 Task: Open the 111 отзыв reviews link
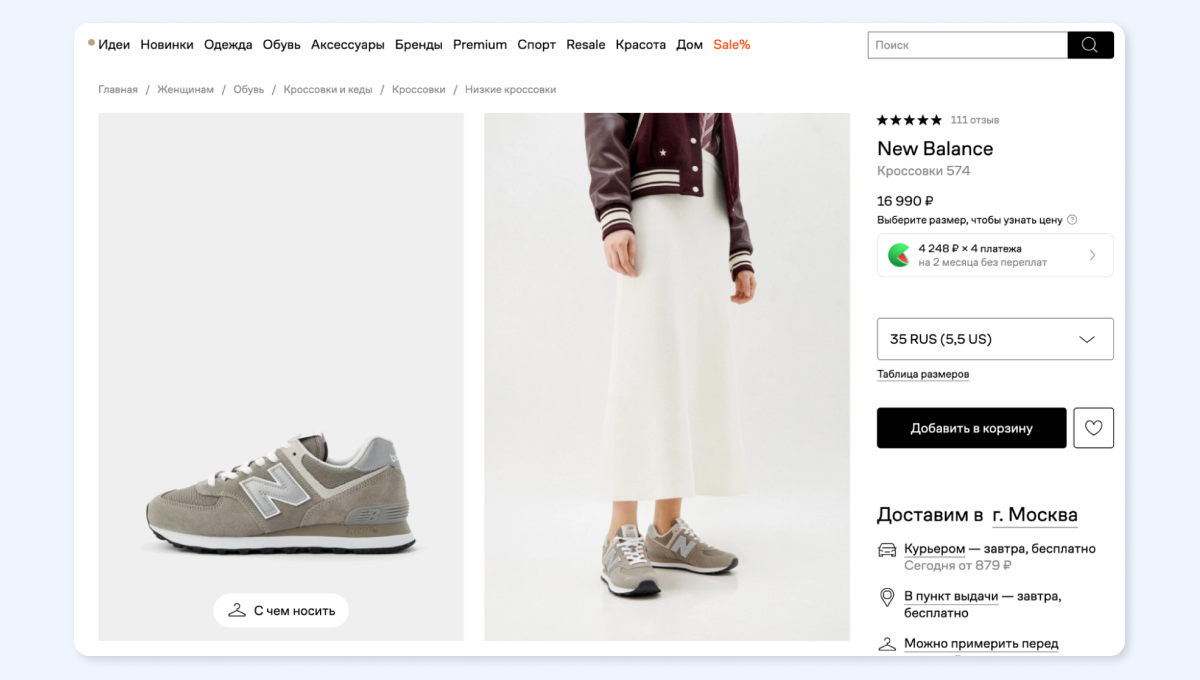click(x=975, y=120)
